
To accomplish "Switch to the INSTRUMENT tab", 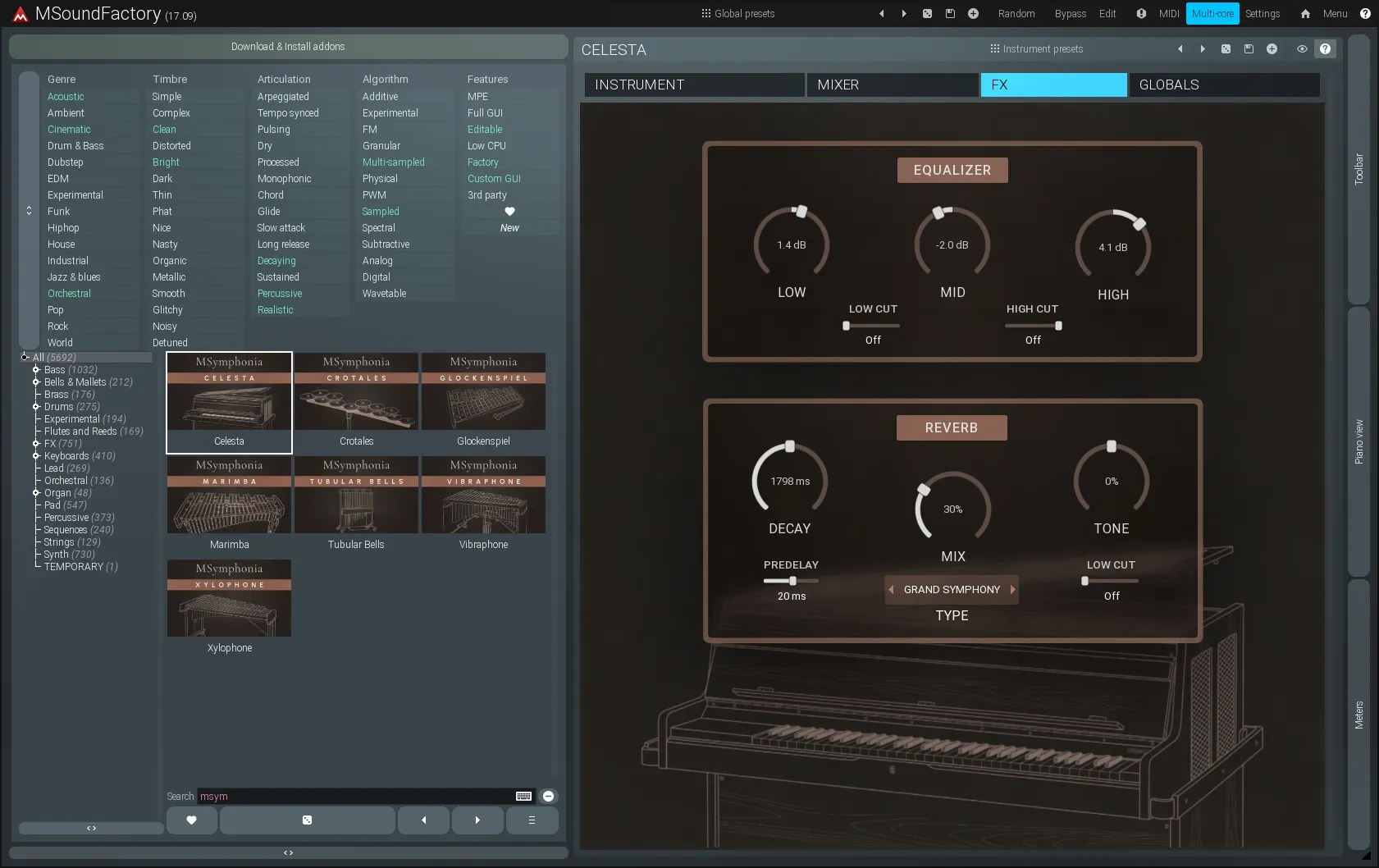I will 694,85.
